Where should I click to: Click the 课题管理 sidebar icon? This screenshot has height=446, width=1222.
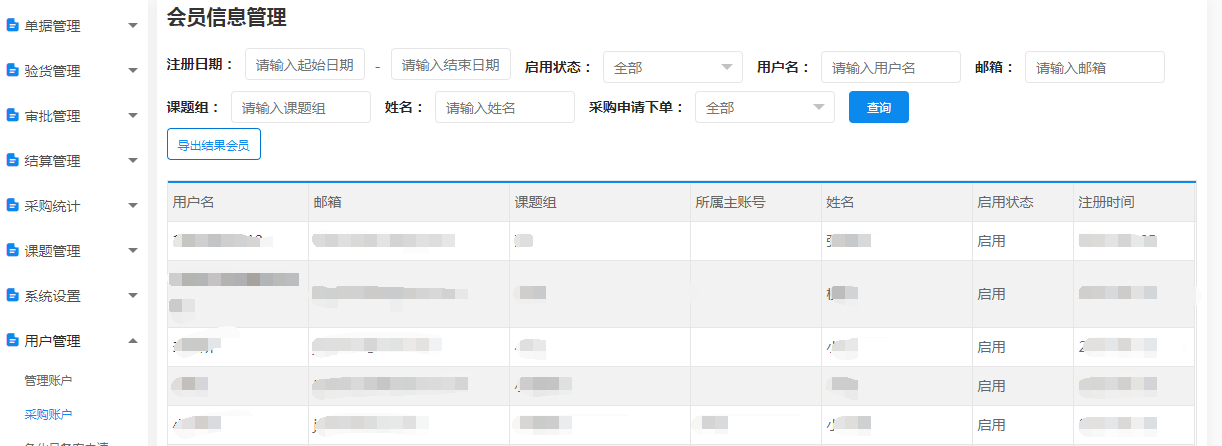tap(13, 251)
